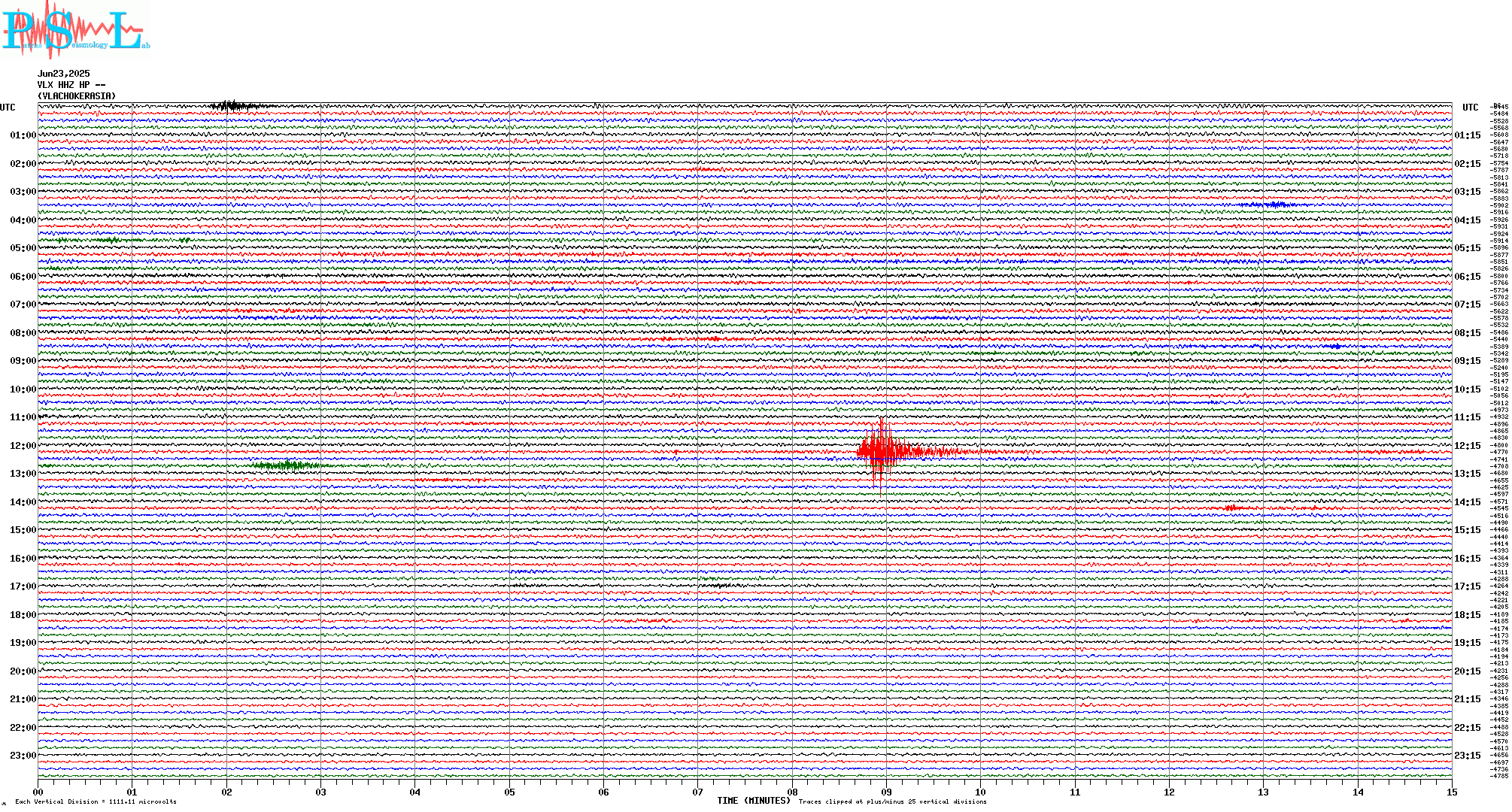Screen dimensions: 1512x812
Task: Click the 20:00 hour label on the left
Action: (x=23, y=671)
